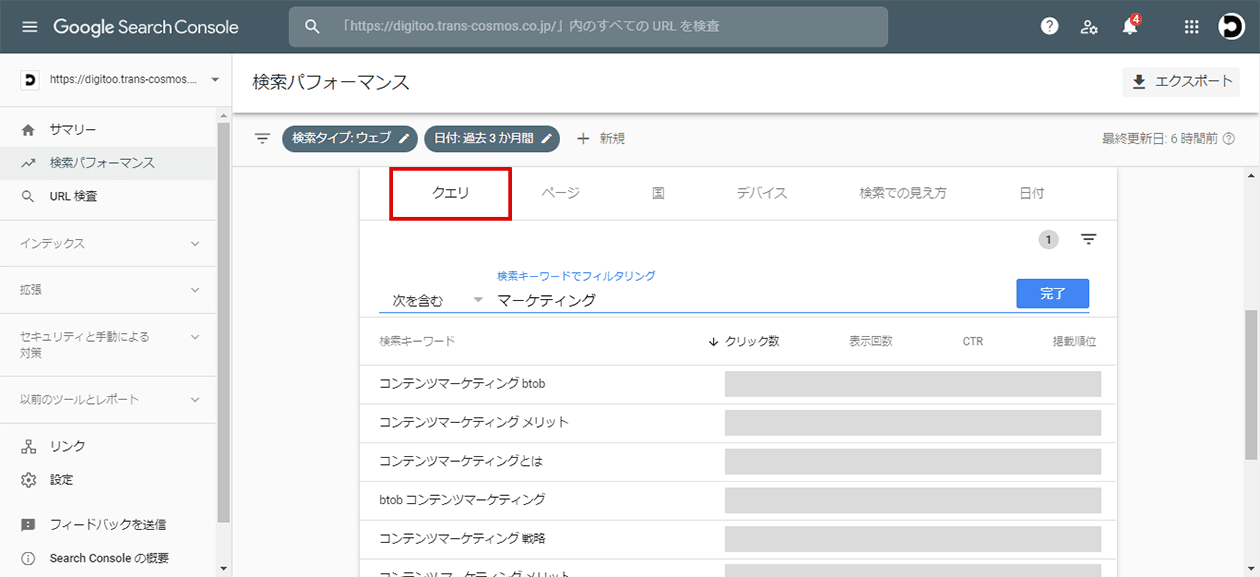Image resolution: width=1260 pixels, height=577 pixels.
Task: Click the Google Search Console logo
Action: coord(146,27)
